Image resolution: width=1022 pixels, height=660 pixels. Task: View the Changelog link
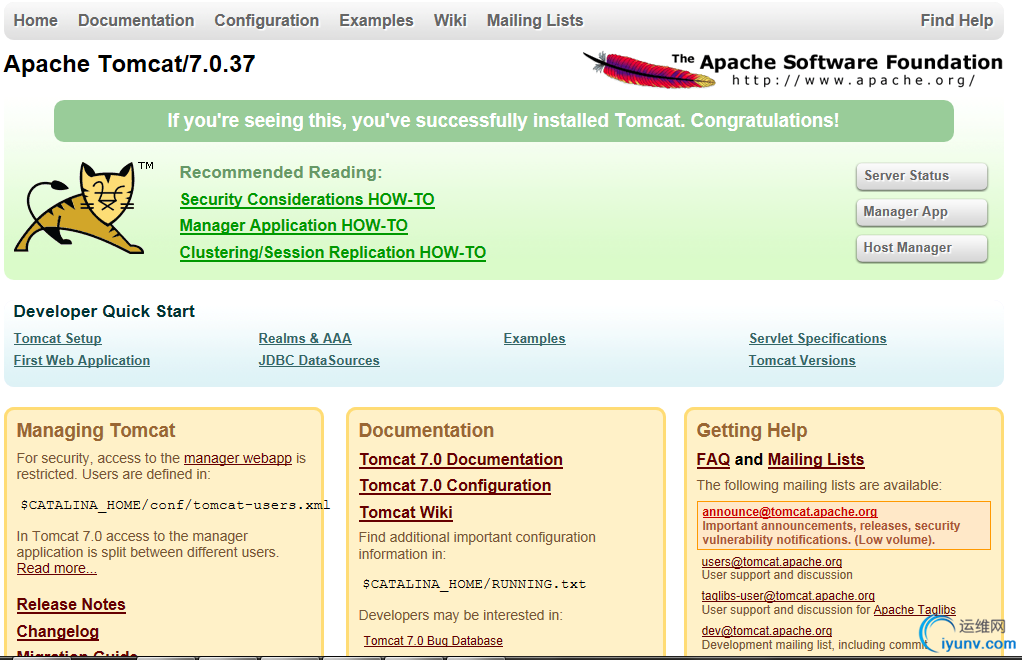[x=58, y=631]
